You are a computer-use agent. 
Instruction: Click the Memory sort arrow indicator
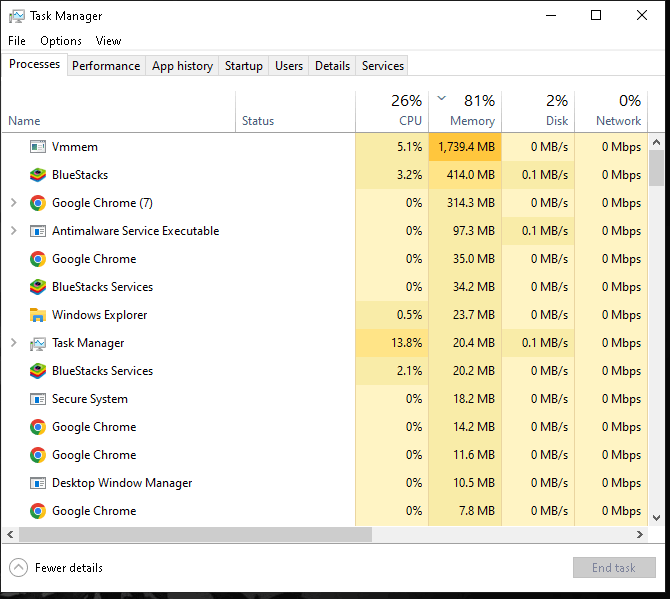441,98
